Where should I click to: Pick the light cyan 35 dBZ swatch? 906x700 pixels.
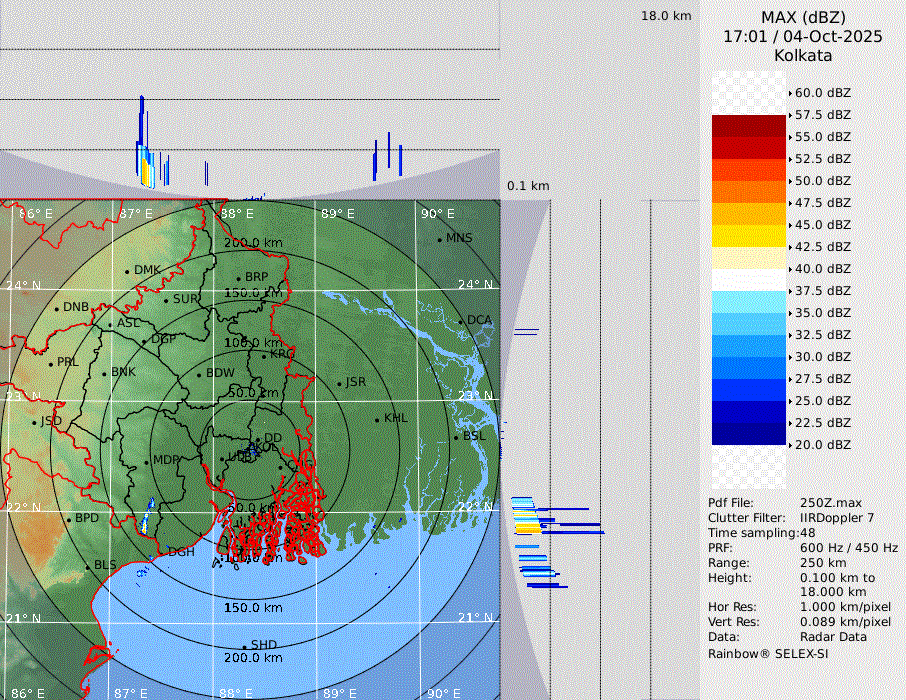click(x=748, y=302)
